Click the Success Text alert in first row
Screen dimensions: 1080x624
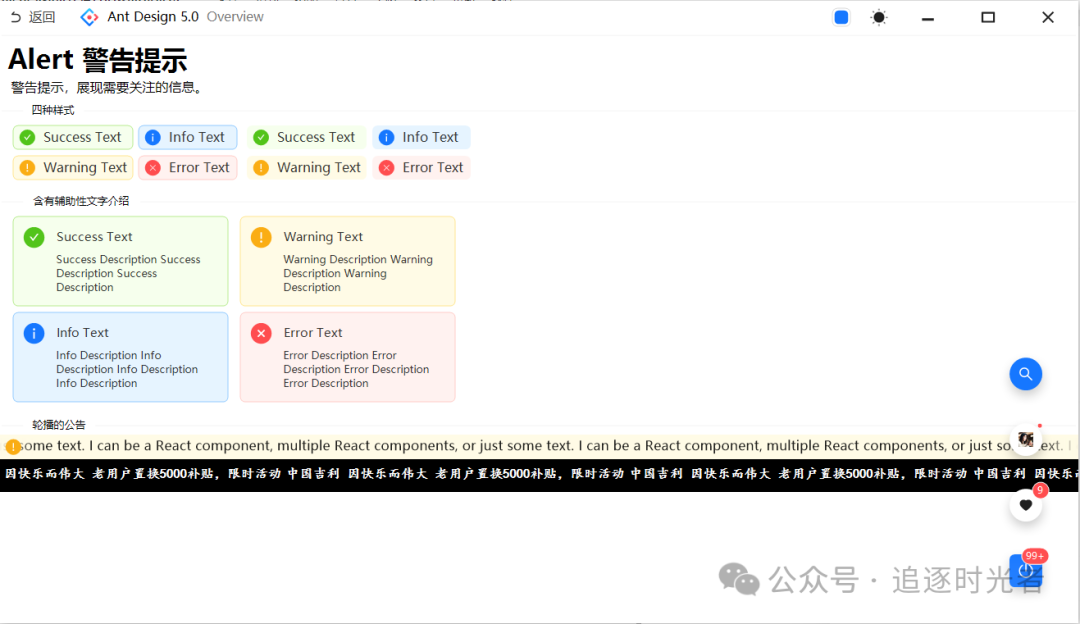point(72,137)
